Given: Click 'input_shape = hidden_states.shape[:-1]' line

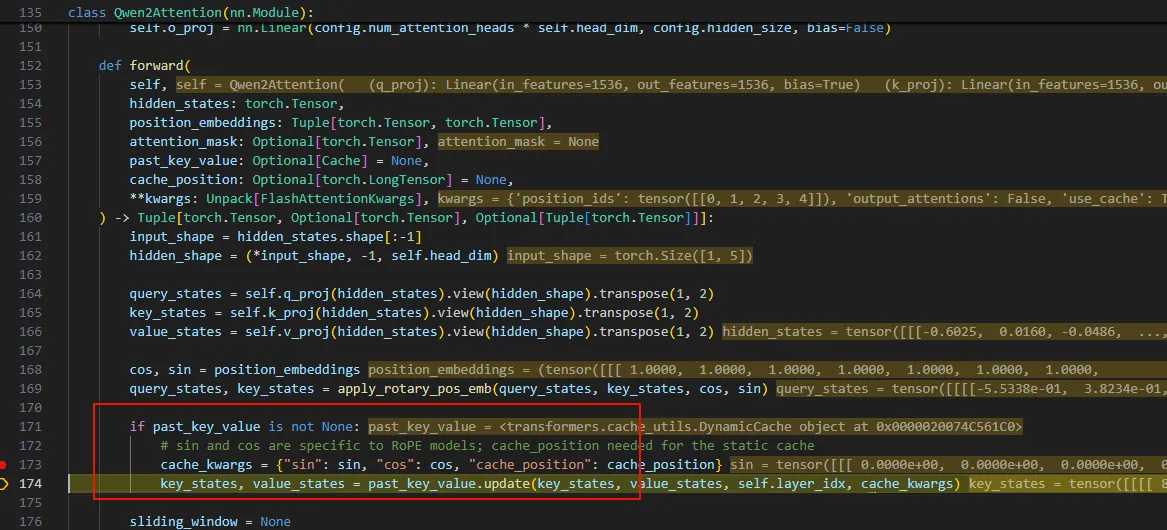Looking at the screenshot, I should pyautogui.click(x=275, y=237).
